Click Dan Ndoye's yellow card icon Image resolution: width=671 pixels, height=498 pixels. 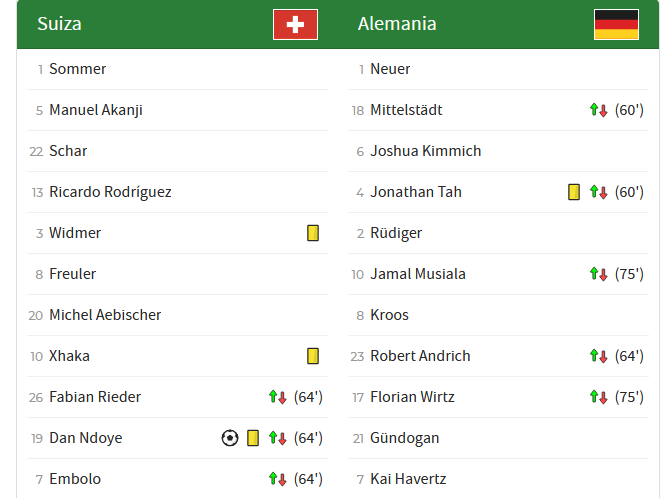[x=253, y=438]
